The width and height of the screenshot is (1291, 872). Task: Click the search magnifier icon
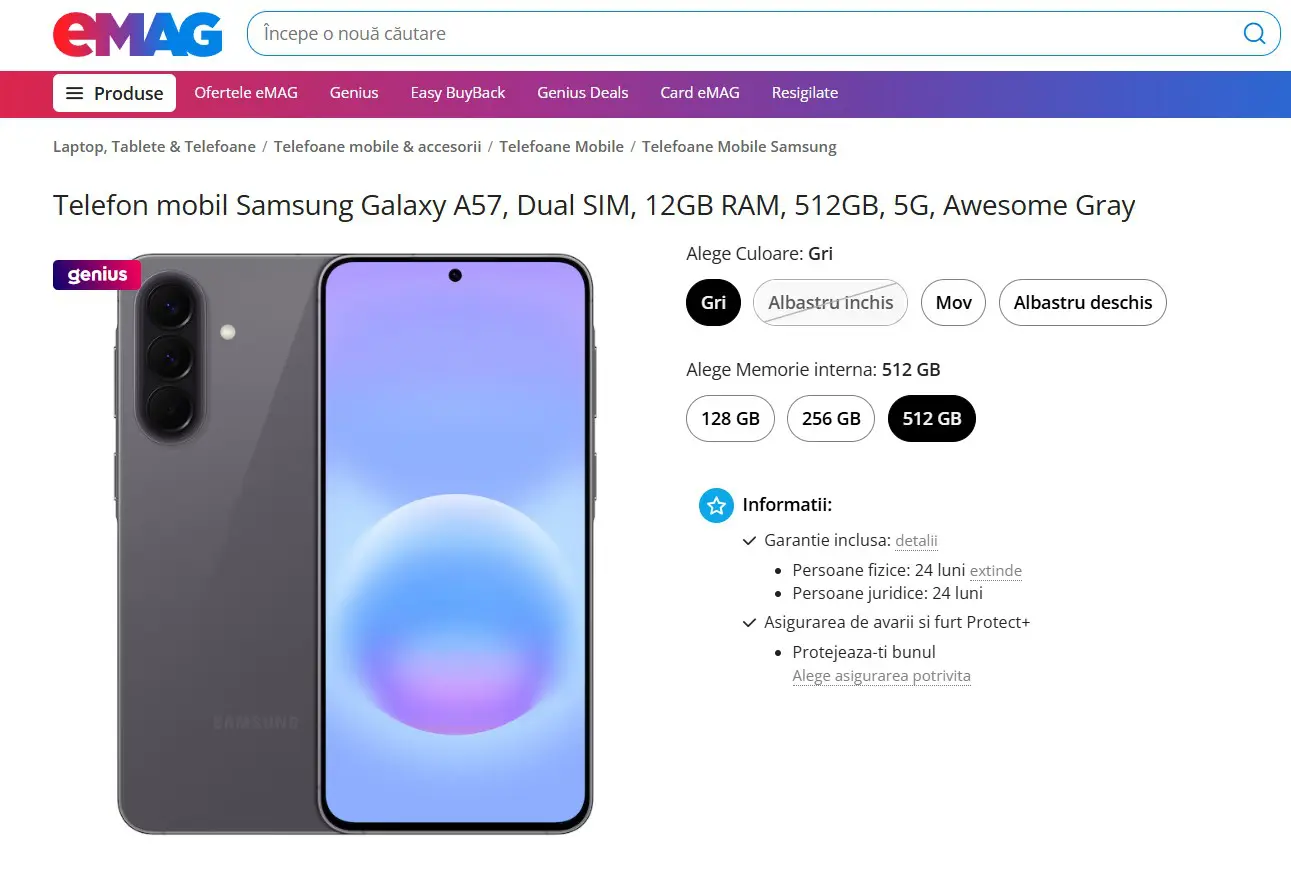tap(1254, 34)
